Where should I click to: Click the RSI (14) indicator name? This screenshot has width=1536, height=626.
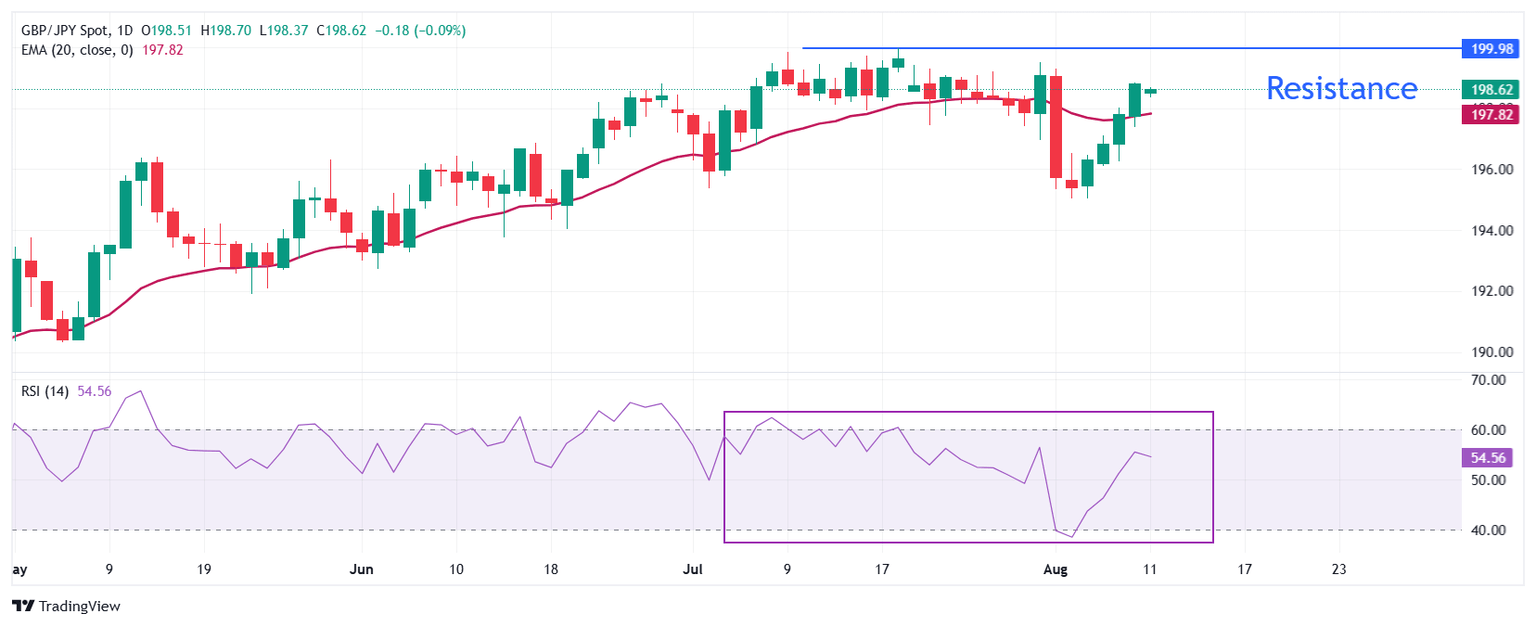pyautogui.click(x=45, y=391)
